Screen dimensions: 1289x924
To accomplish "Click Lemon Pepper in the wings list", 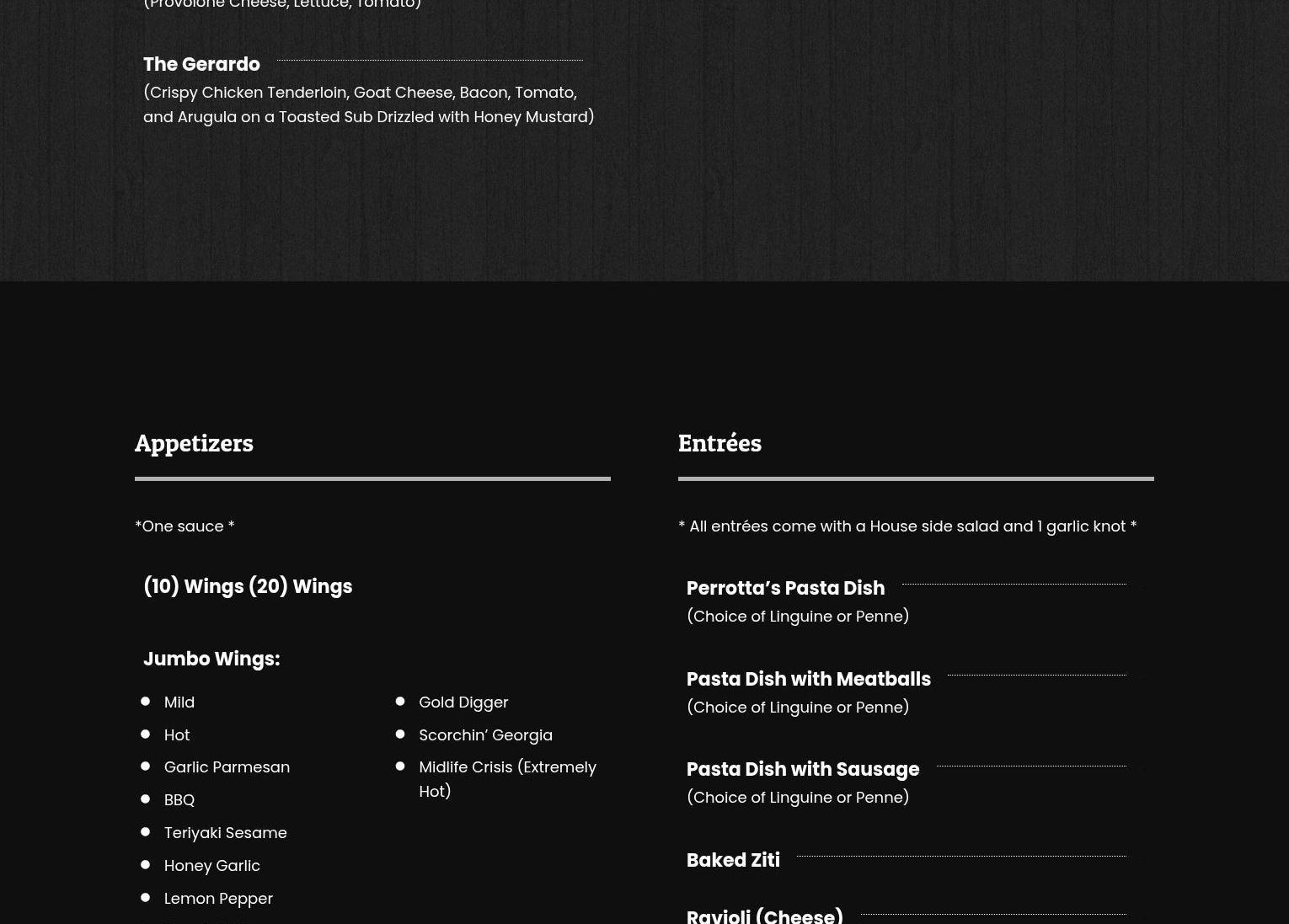I will coord(218,898).
